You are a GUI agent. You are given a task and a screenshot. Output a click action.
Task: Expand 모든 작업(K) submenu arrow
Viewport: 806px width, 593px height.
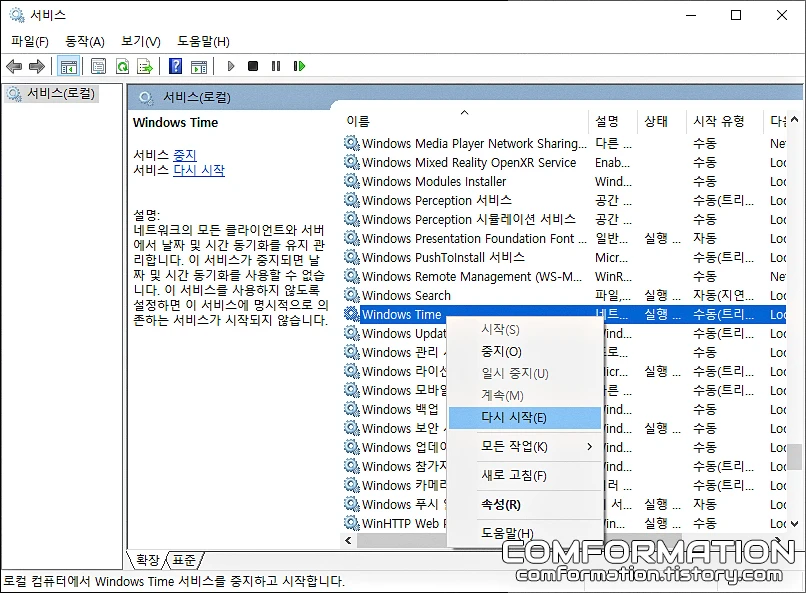590,447
